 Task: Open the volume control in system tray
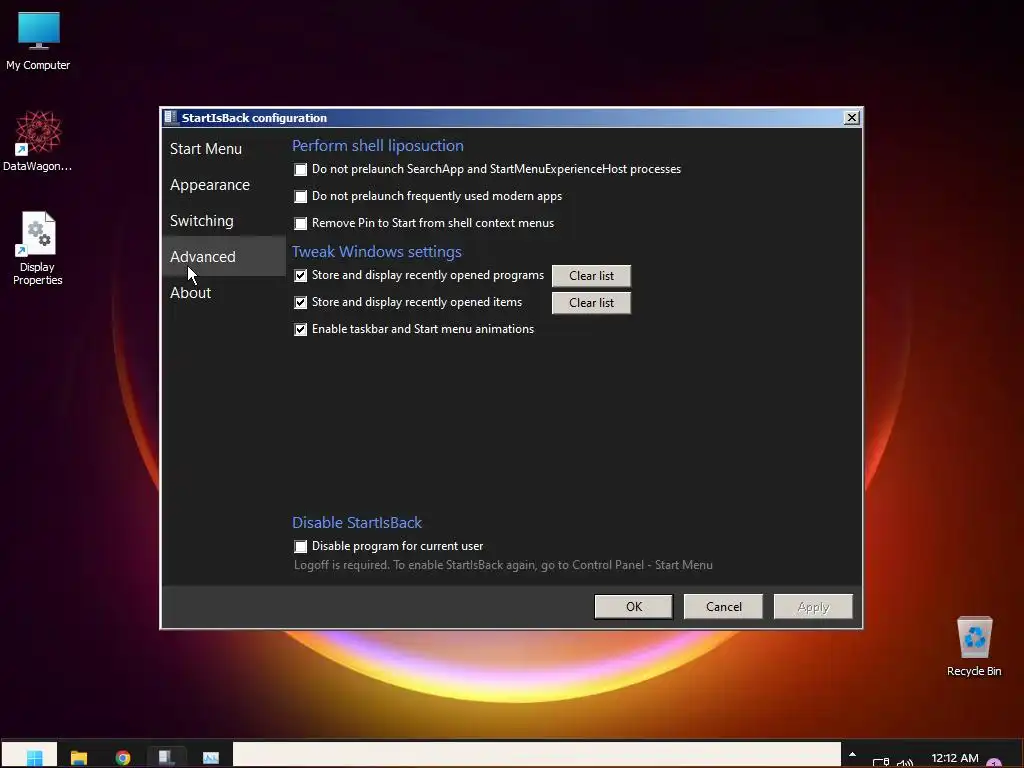click(905, 762)
